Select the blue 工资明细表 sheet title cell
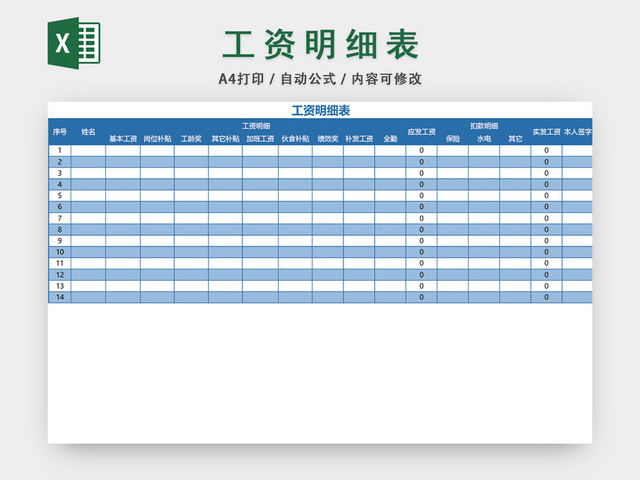The image size is (640, 480). (321, 111)
